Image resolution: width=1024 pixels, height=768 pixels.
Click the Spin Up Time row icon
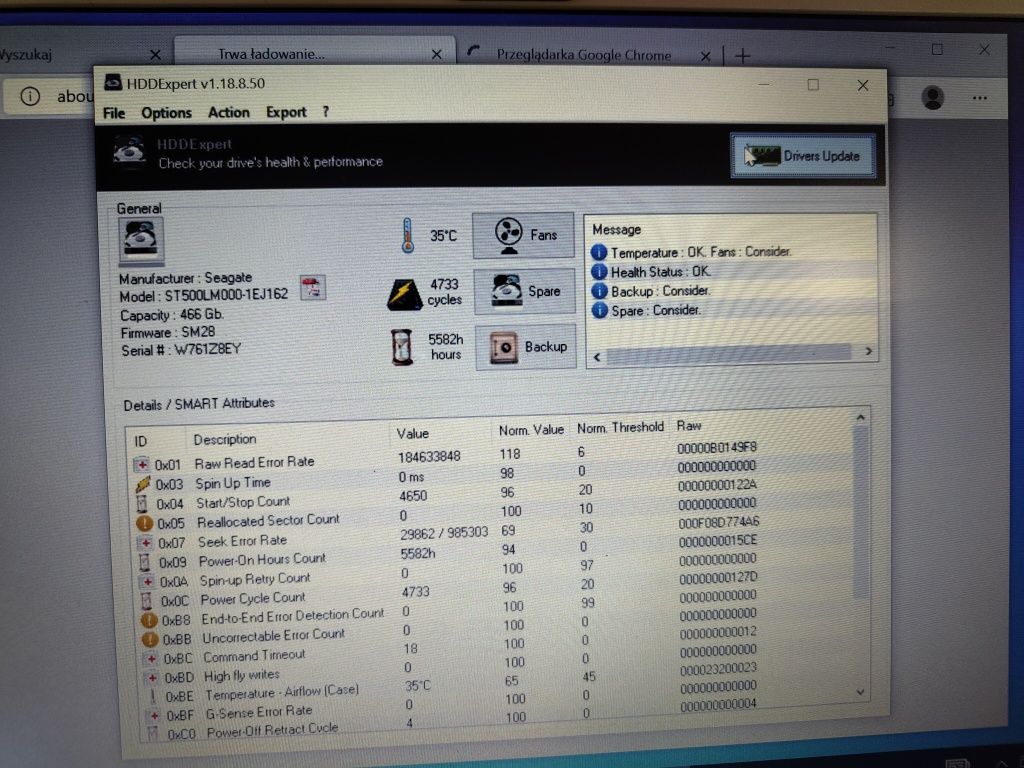[x=142, y=484]
